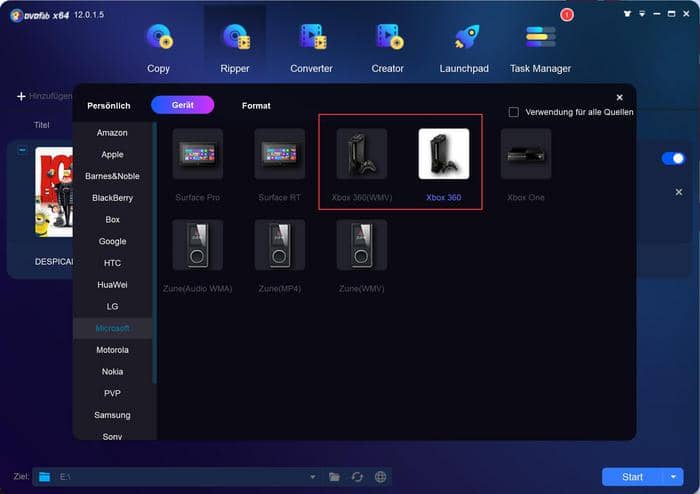The image size is (700, 494).
Task: Select HuaWei in the brand list
Action: pos(112,285)
